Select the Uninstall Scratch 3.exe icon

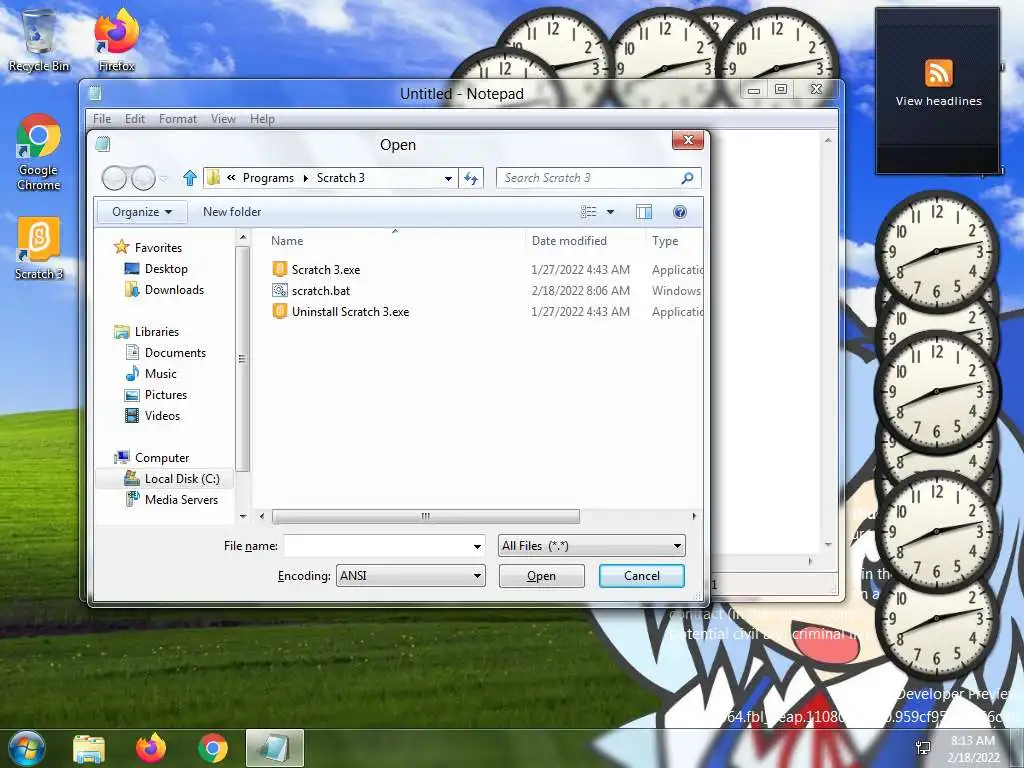click(x=280, y=311)
